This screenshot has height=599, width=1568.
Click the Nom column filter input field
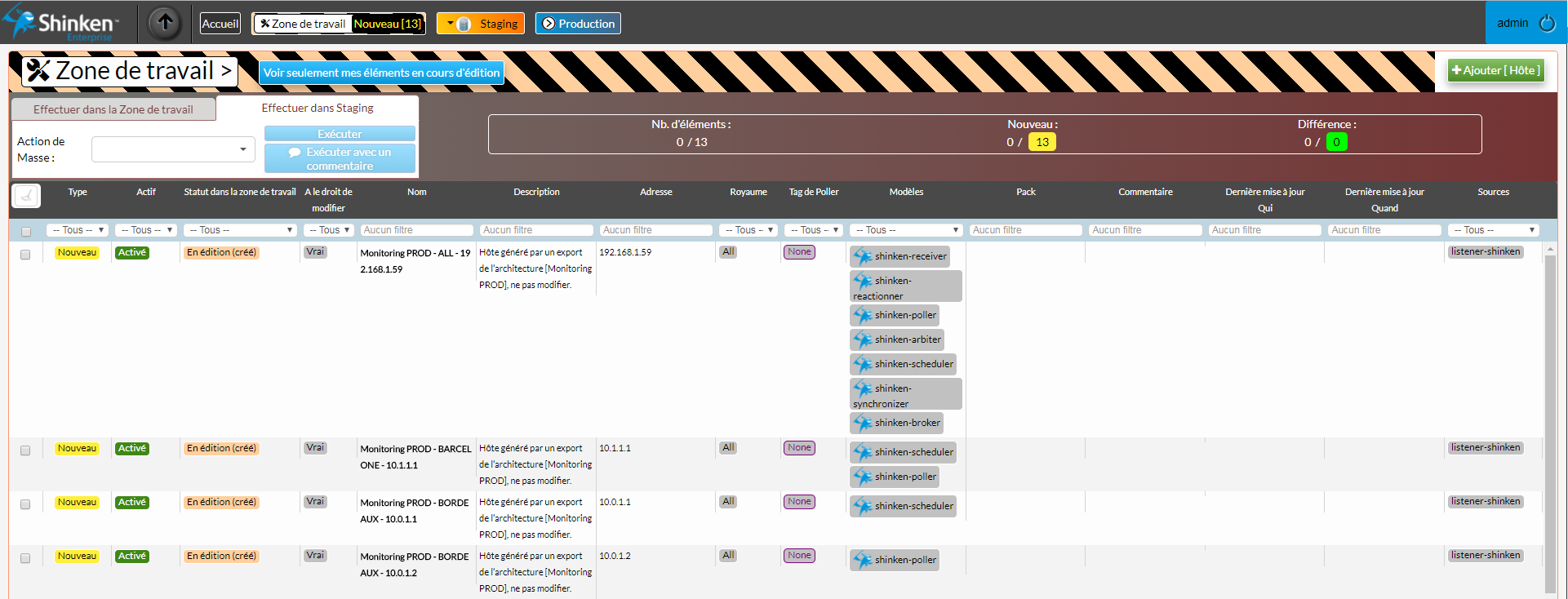click(x=416, y=230)
